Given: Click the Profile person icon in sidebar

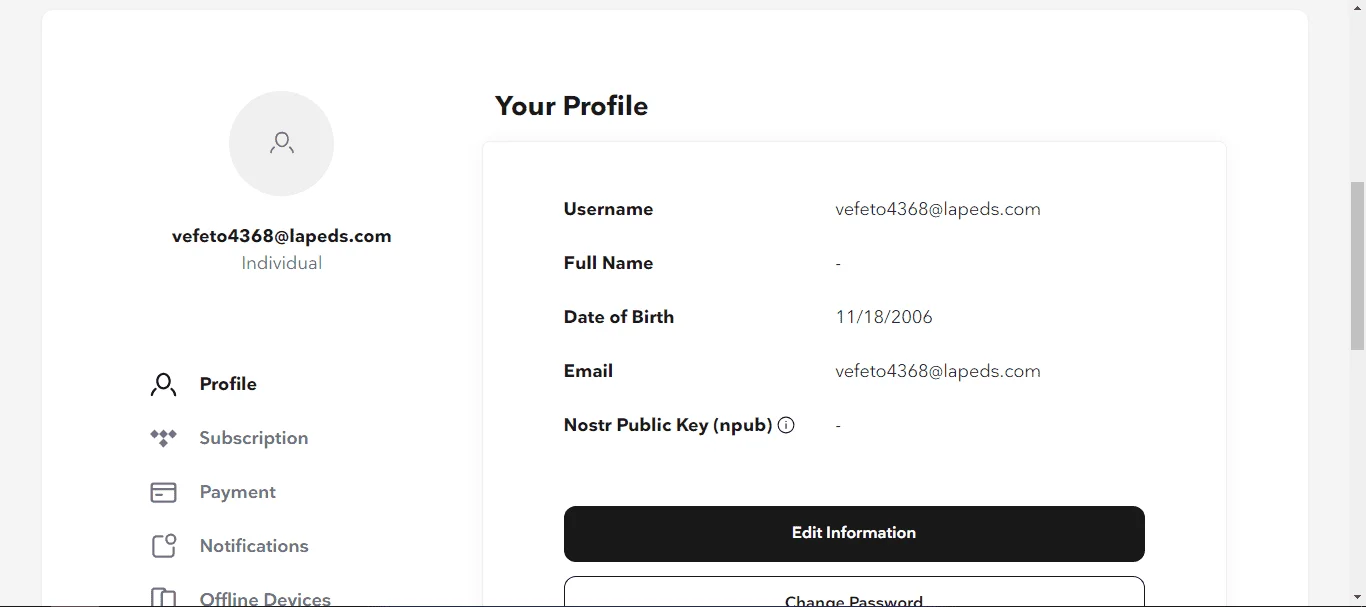Looking at the screenshot, I should [163, 384].
